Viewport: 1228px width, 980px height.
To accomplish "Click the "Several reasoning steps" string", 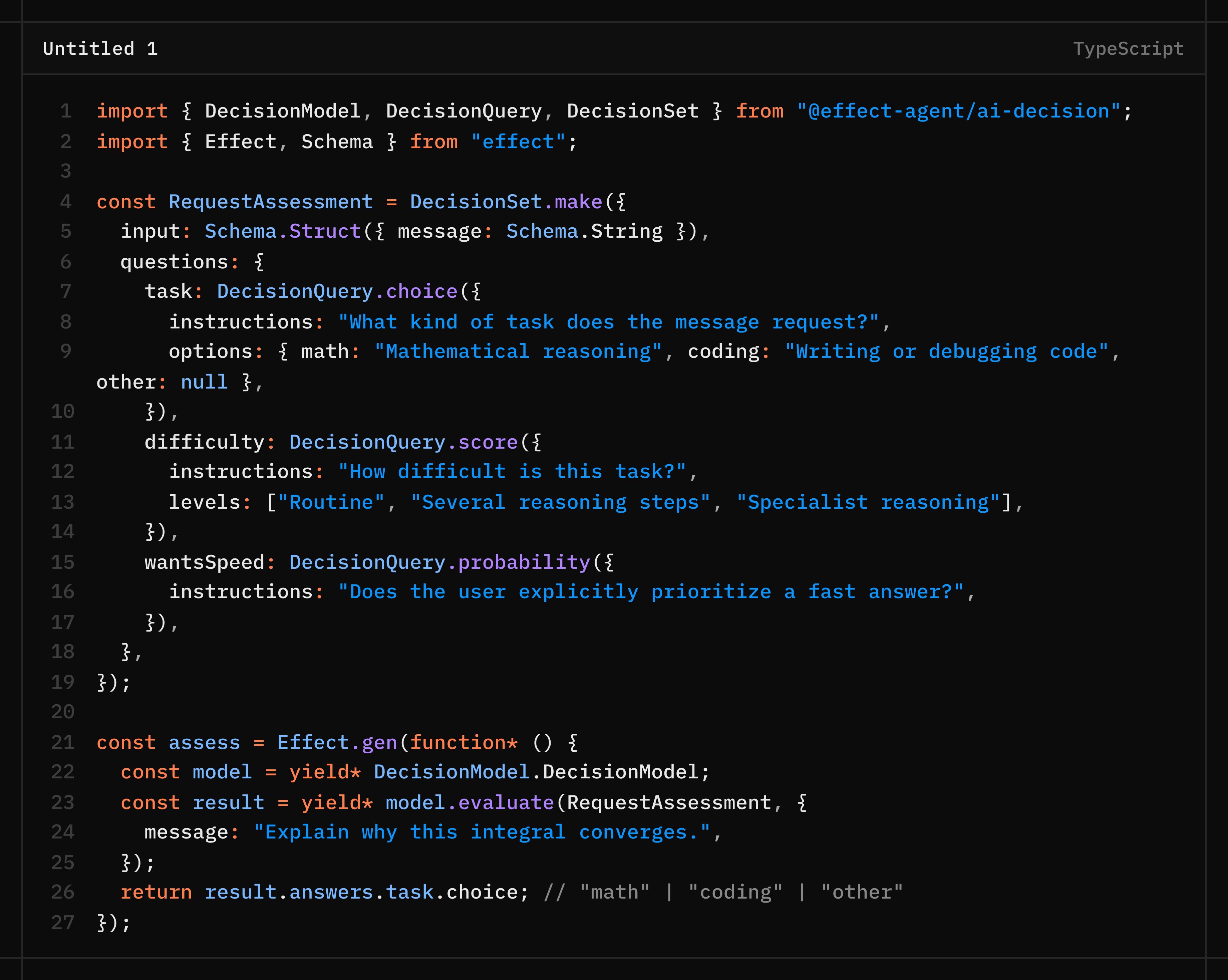I will (561, 503).
